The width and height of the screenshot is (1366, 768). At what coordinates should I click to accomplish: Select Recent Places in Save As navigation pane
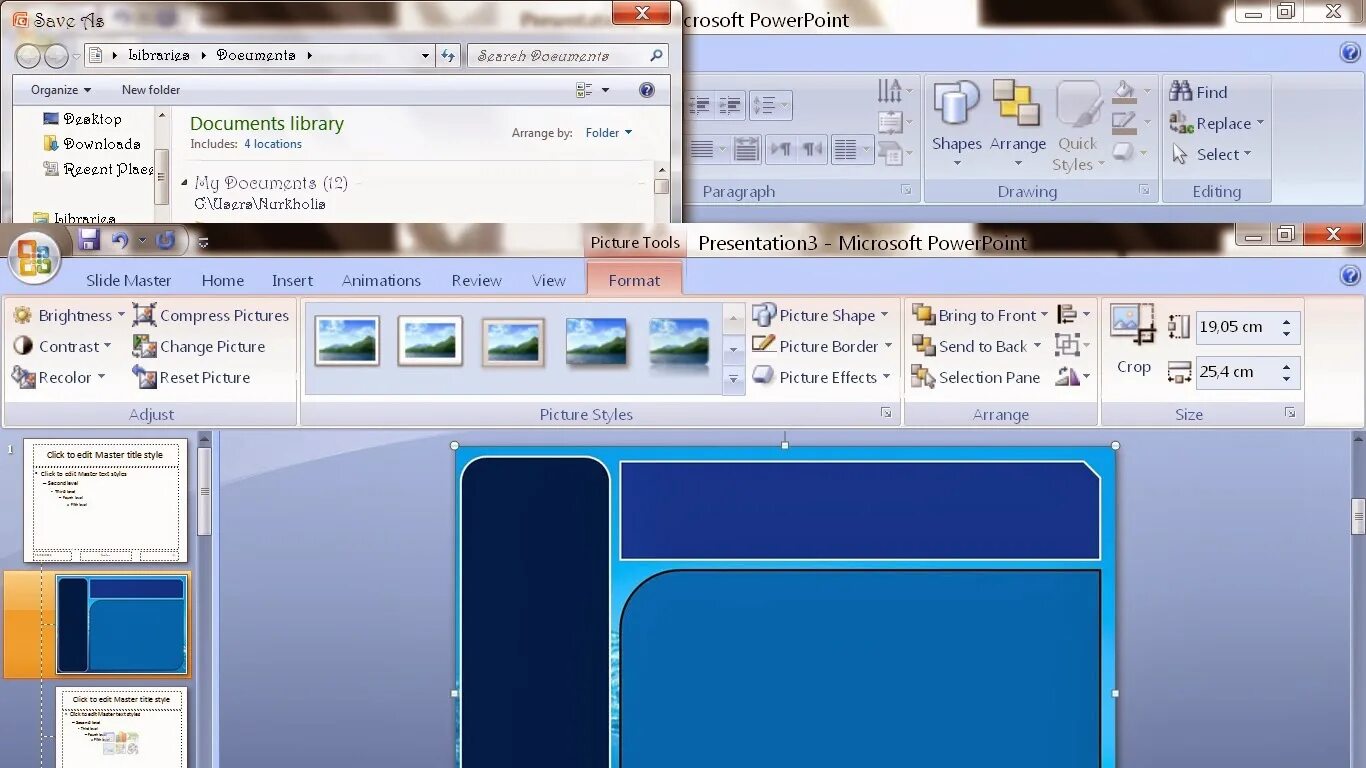(98, 169)
